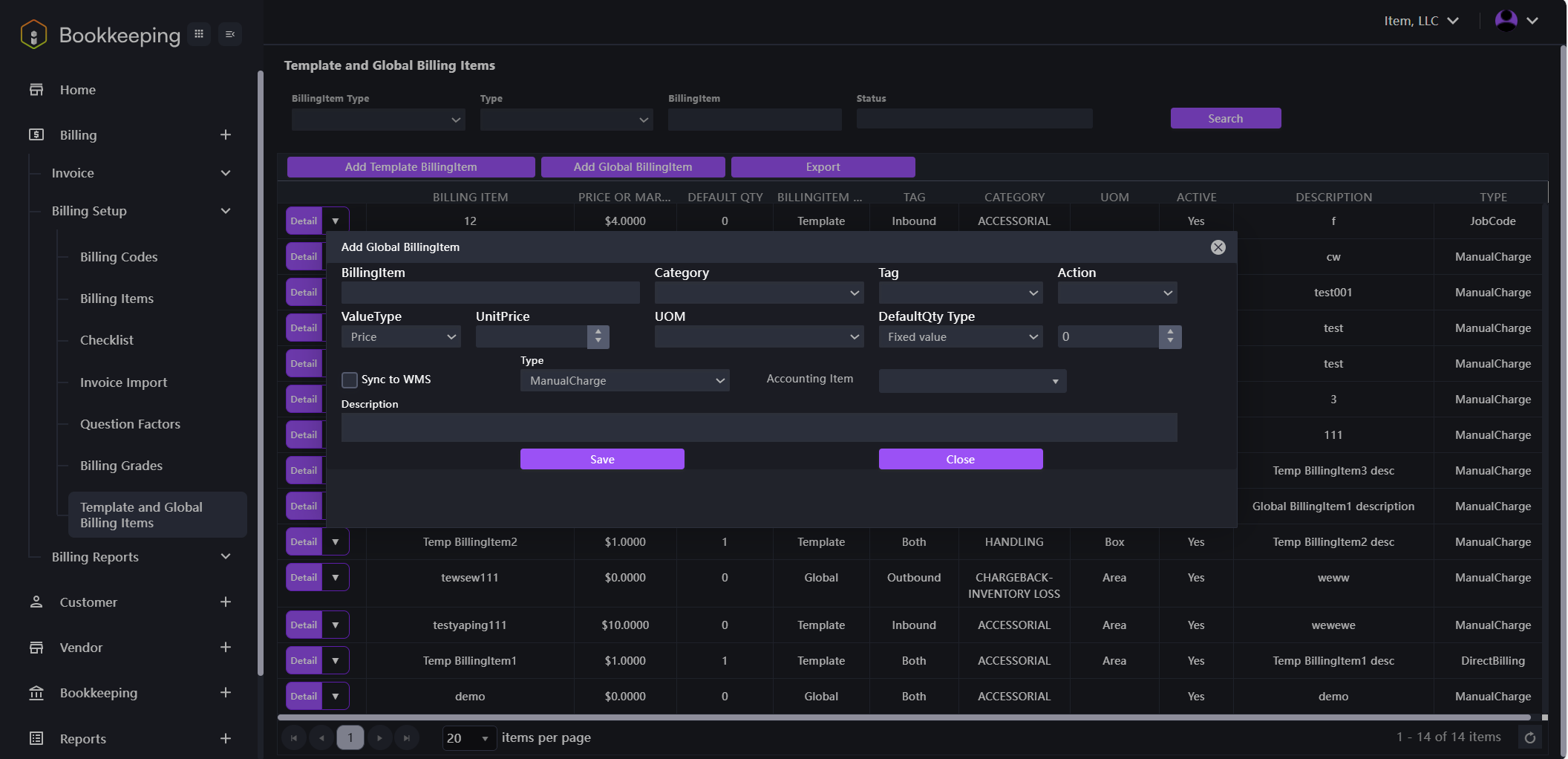Click the Search button
Screen dimensions: 1568x759
pos(1225,117)
